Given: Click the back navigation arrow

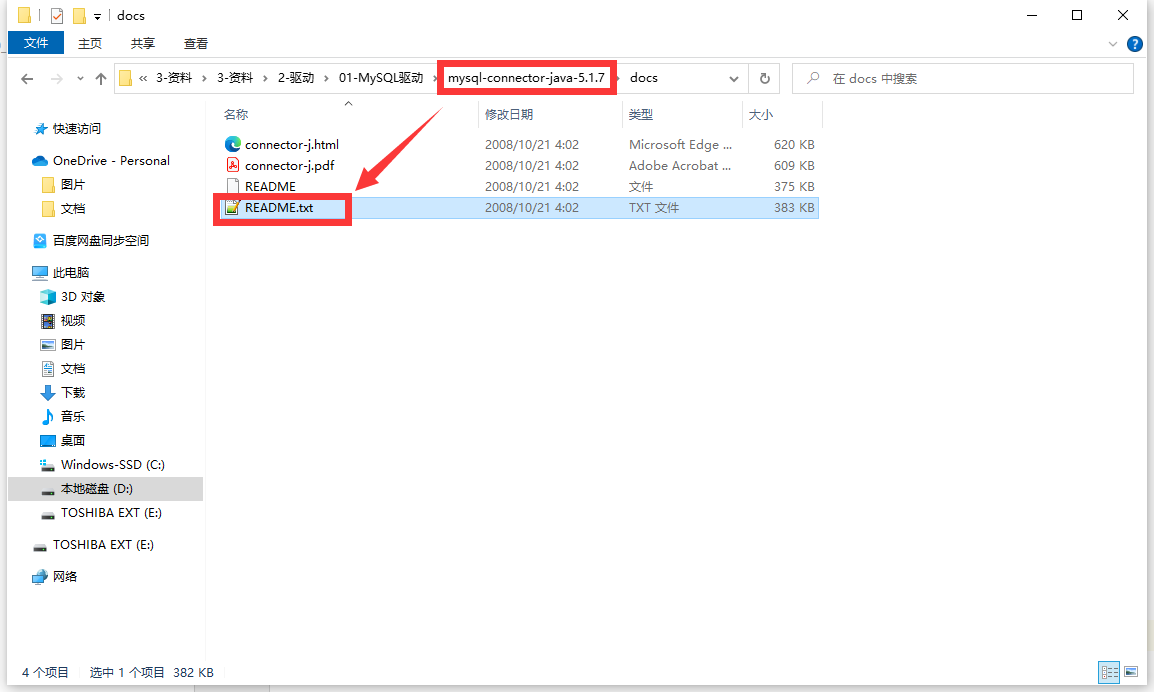Looking at the screenshot, I should (27, 79).
